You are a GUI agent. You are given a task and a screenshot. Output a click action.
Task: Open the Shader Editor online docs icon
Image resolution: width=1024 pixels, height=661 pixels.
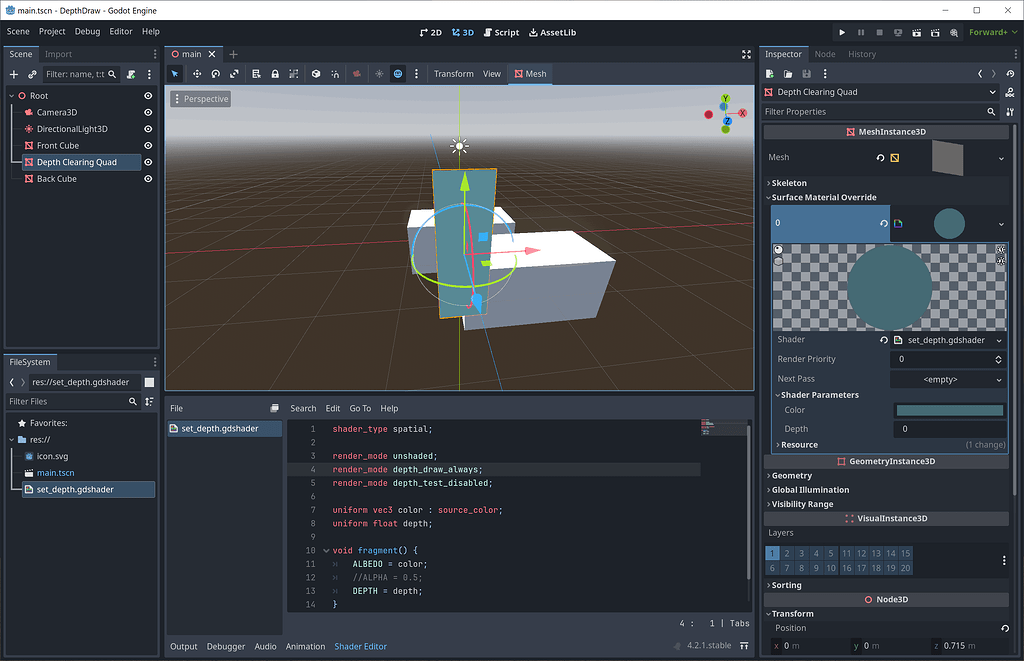point(275,408)
